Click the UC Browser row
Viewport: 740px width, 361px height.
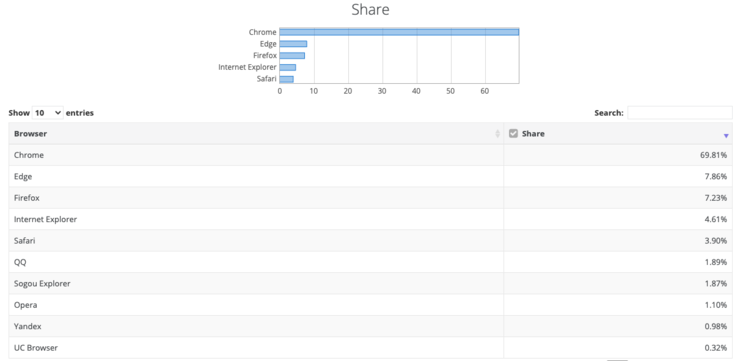pos(370,348)
